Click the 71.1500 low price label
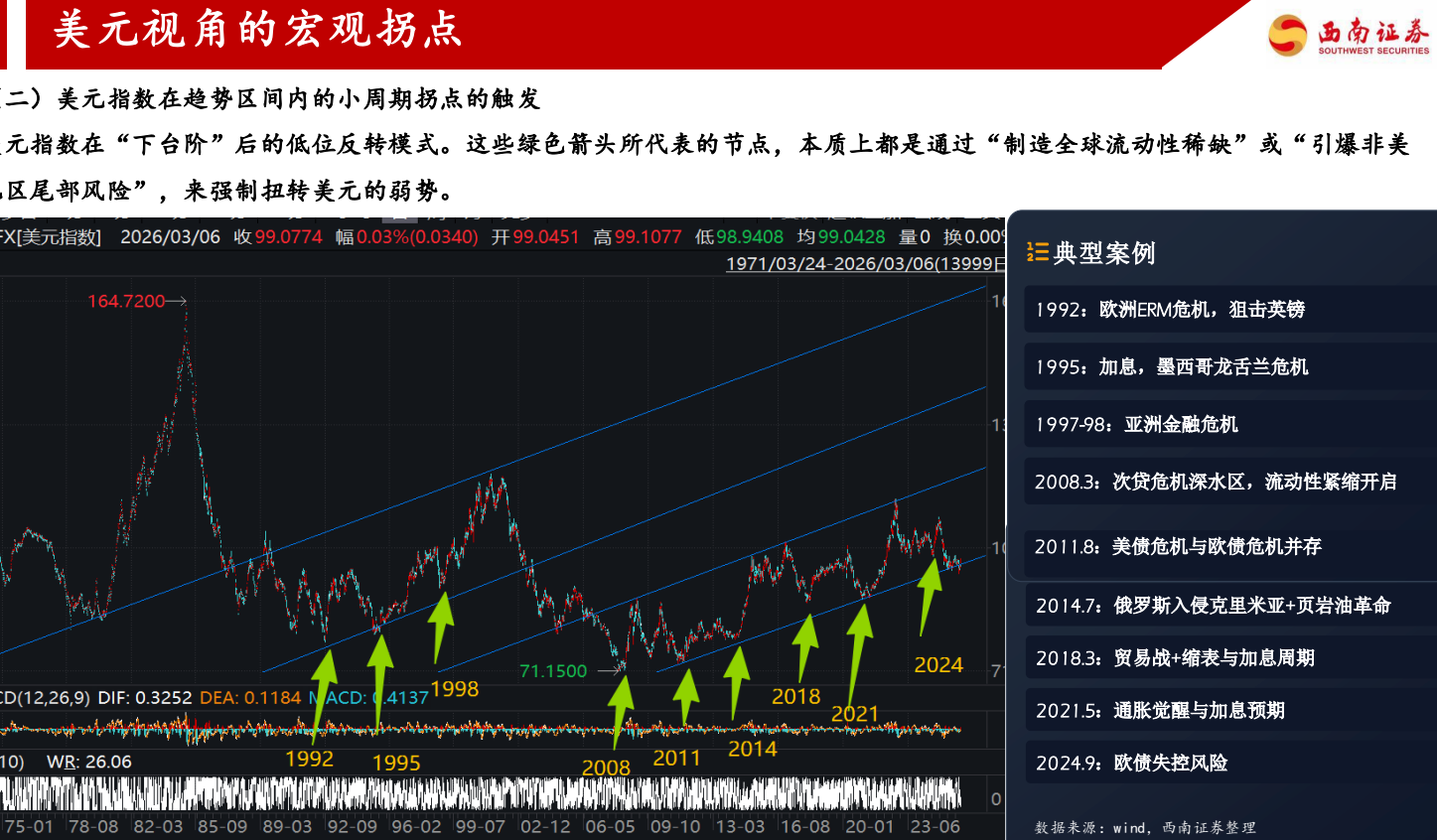The width and height of the screenshot is (1437, 840). [x=553, y=671]
